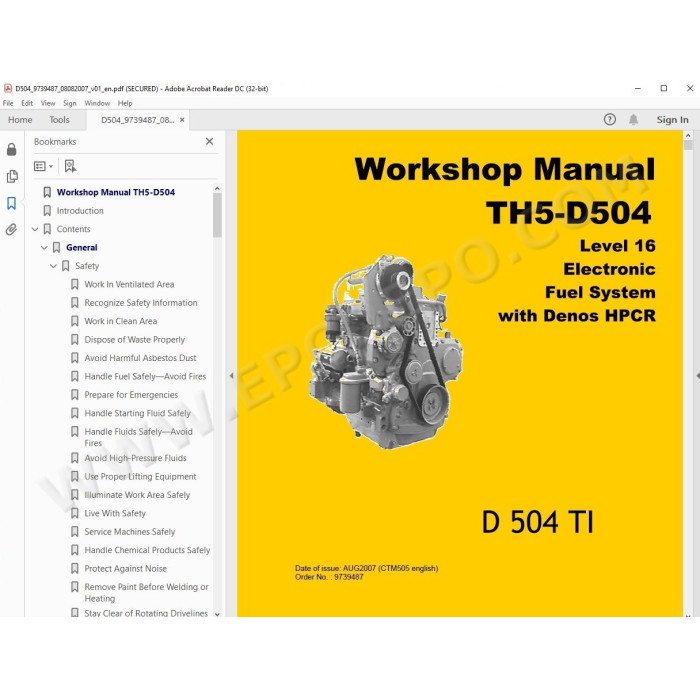Collapse the General bookmark chevron

pyautogui.click(x=44, y=247)
